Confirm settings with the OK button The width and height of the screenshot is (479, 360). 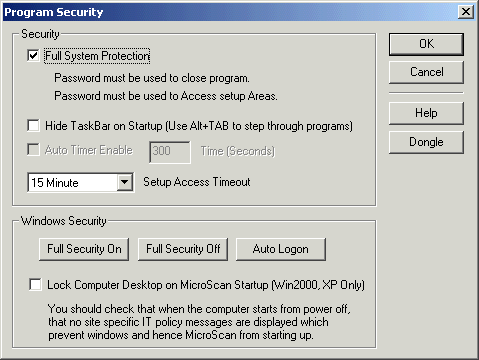tap(426, 44)
